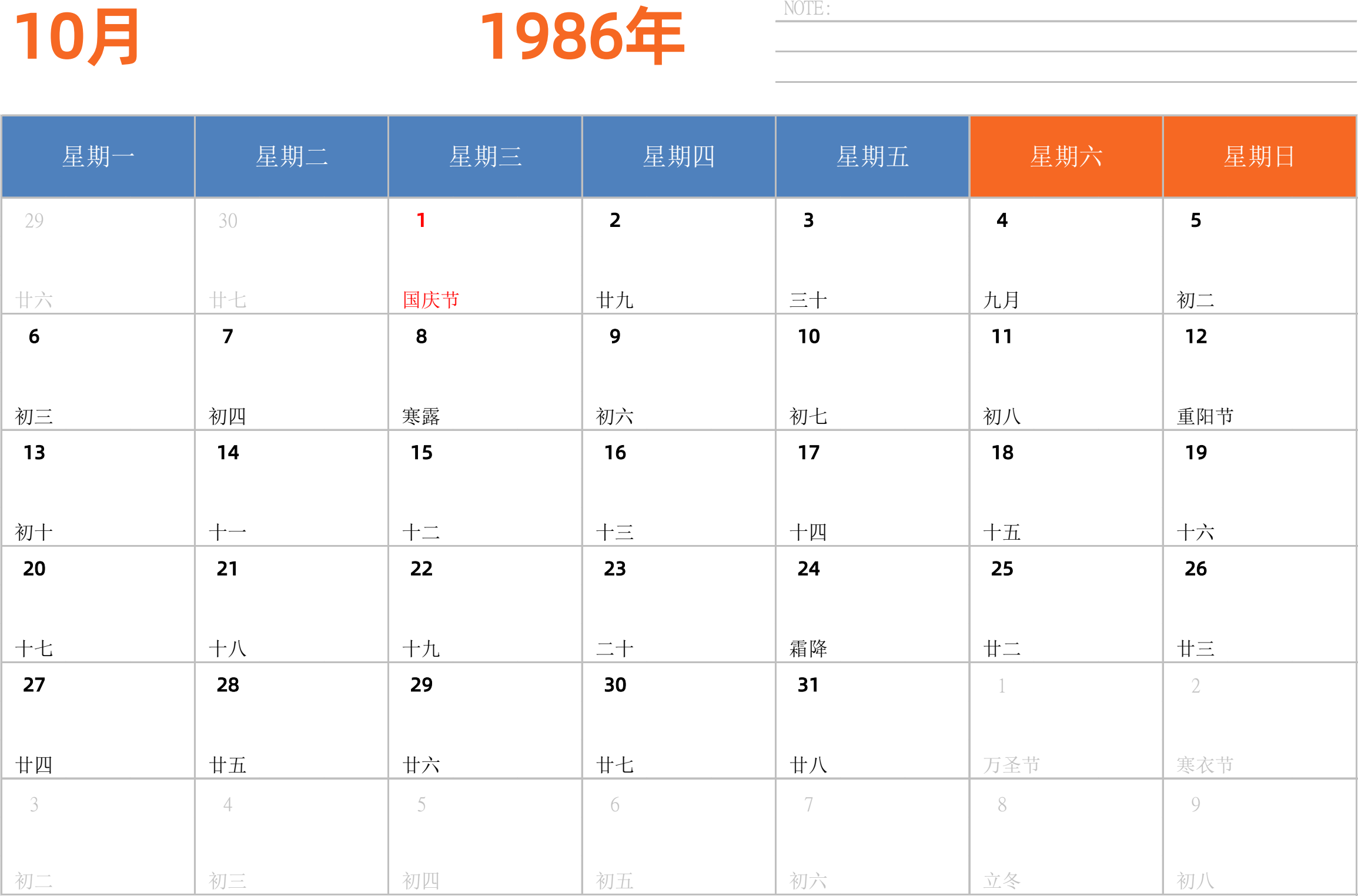Click the date 14
This screenshot has width=1358, height=896.
coord(228,453)
